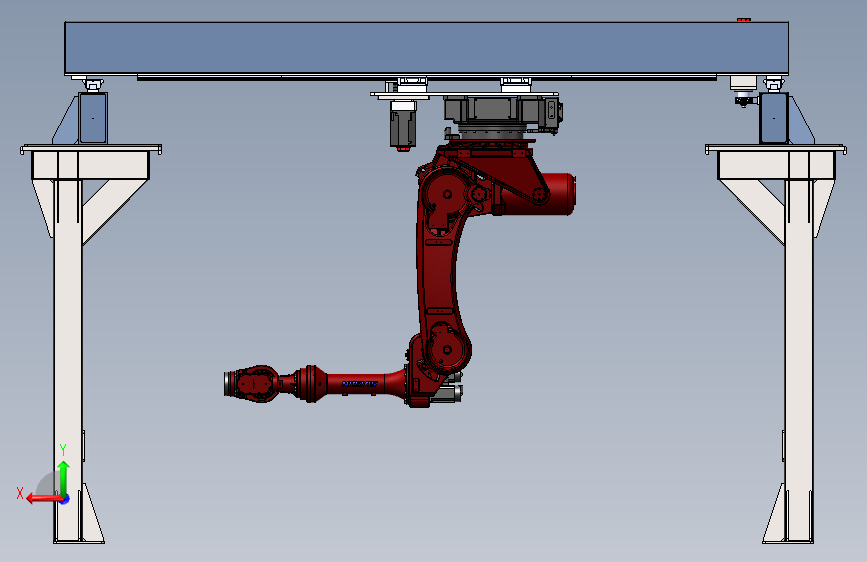Screen dimensions: 867x562
Task: Pick the diagonal brace on the right column
Action: coord(752,211)
